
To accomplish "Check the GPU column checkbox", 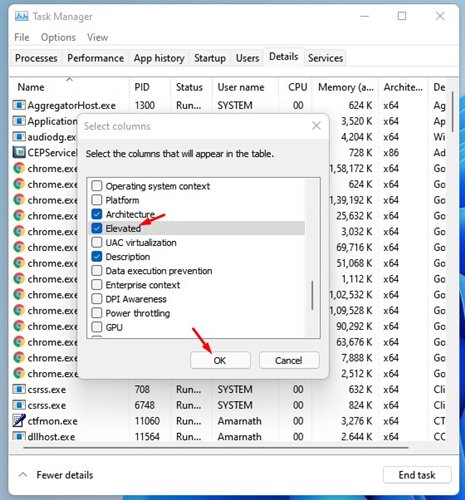I will (x=97, y=327).
